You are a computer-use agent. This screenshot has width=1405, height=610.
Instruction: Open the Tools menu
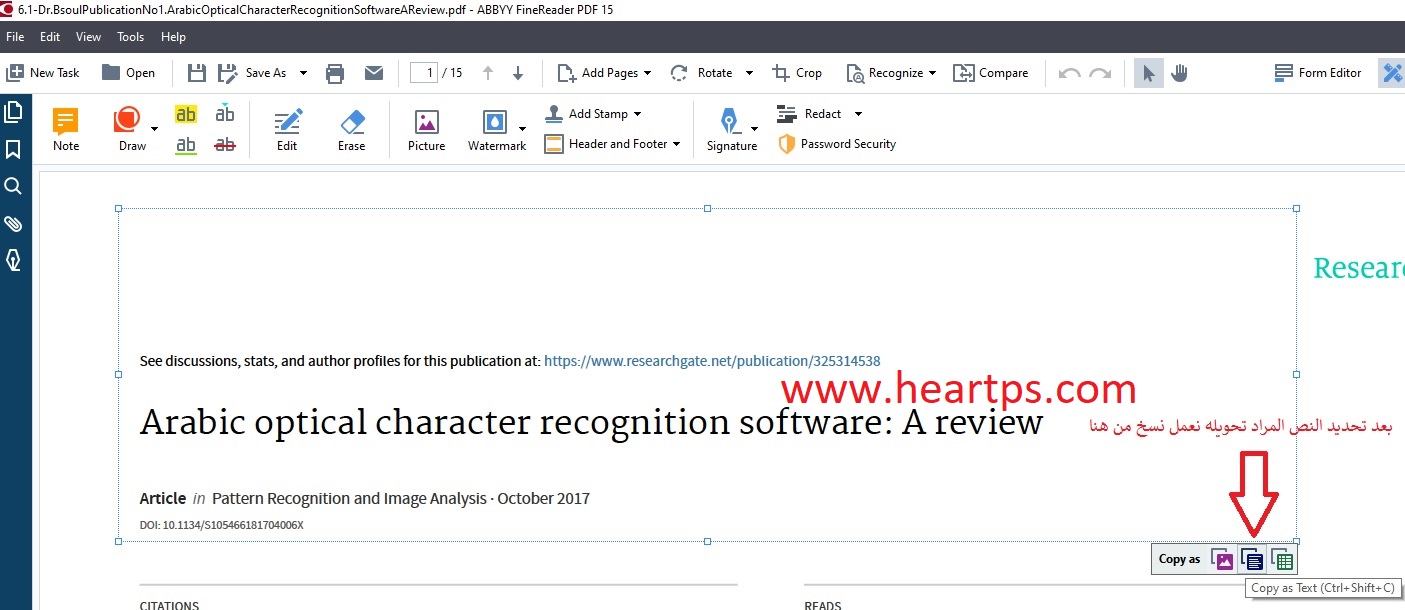point(131,37)
